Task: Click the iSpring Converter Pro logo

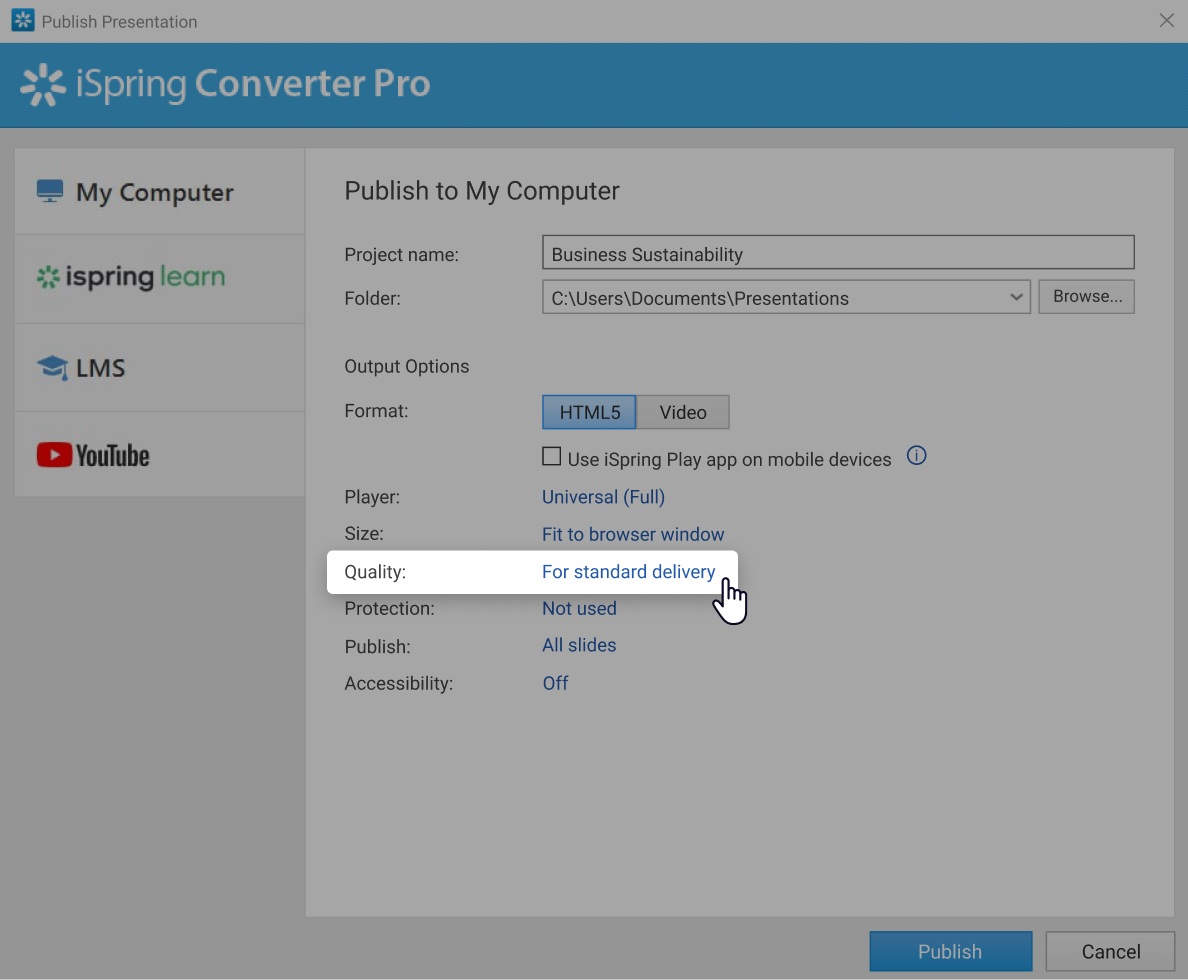Action: 225,84
